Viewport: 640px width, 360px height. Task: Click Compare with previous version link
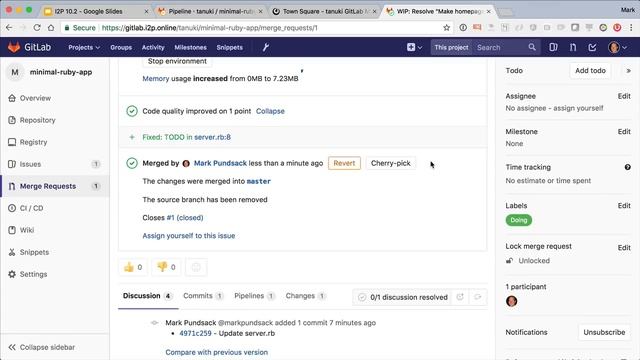tap(217, 352)
